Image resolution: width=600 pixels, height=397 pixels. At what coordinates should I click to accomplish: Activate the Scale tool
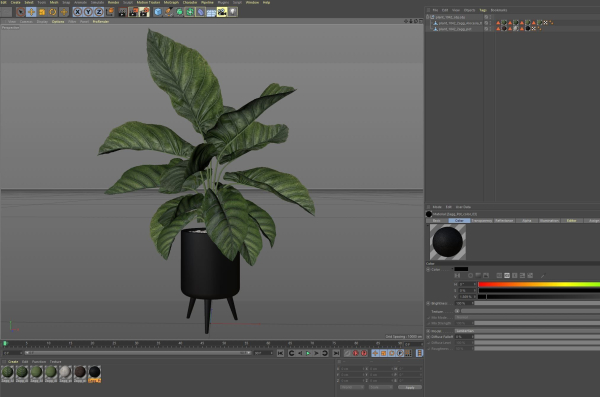tap(42, 12)
